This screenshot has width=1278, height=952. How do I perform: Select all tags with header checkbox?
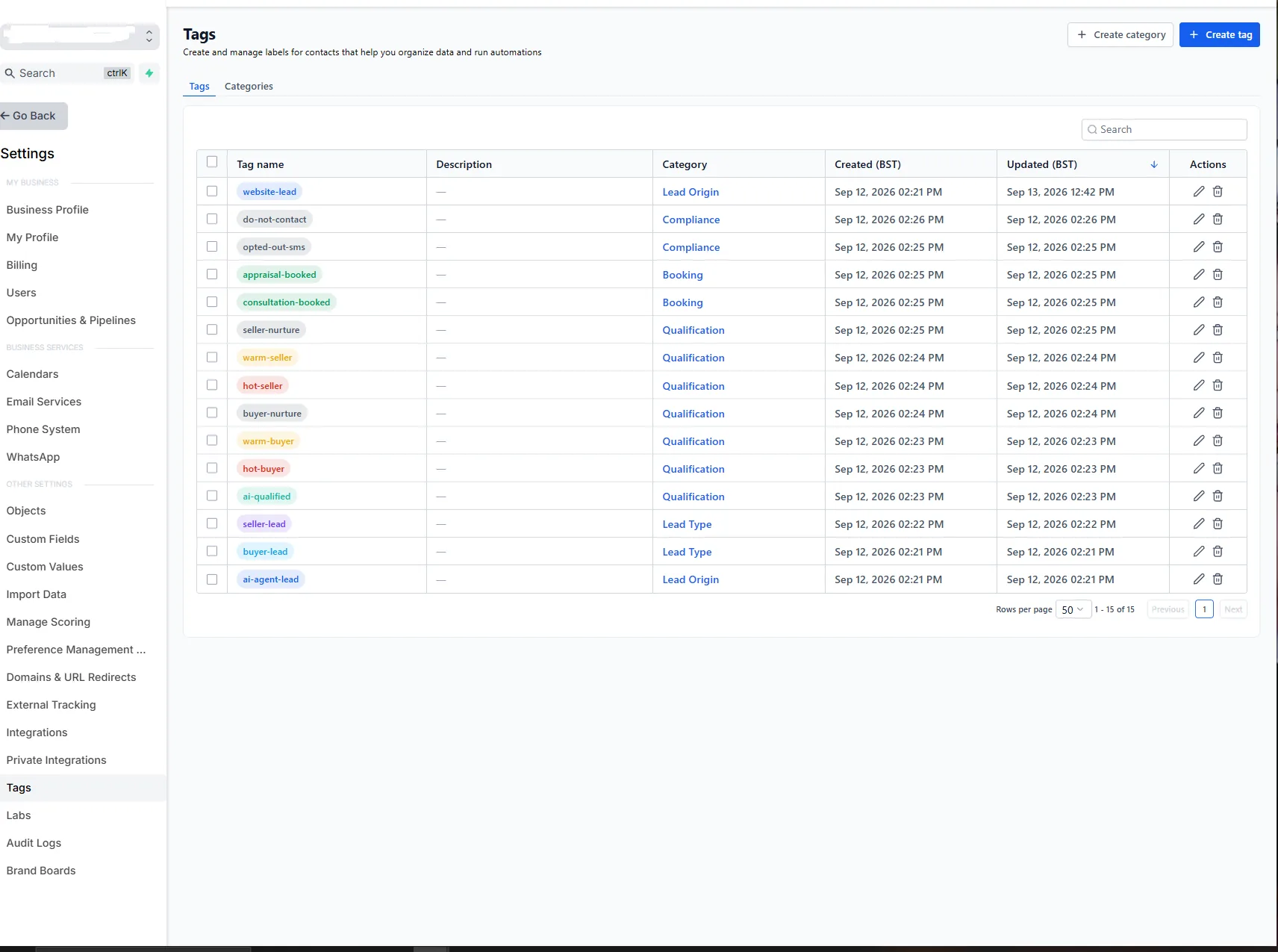(x=212, y=162)
